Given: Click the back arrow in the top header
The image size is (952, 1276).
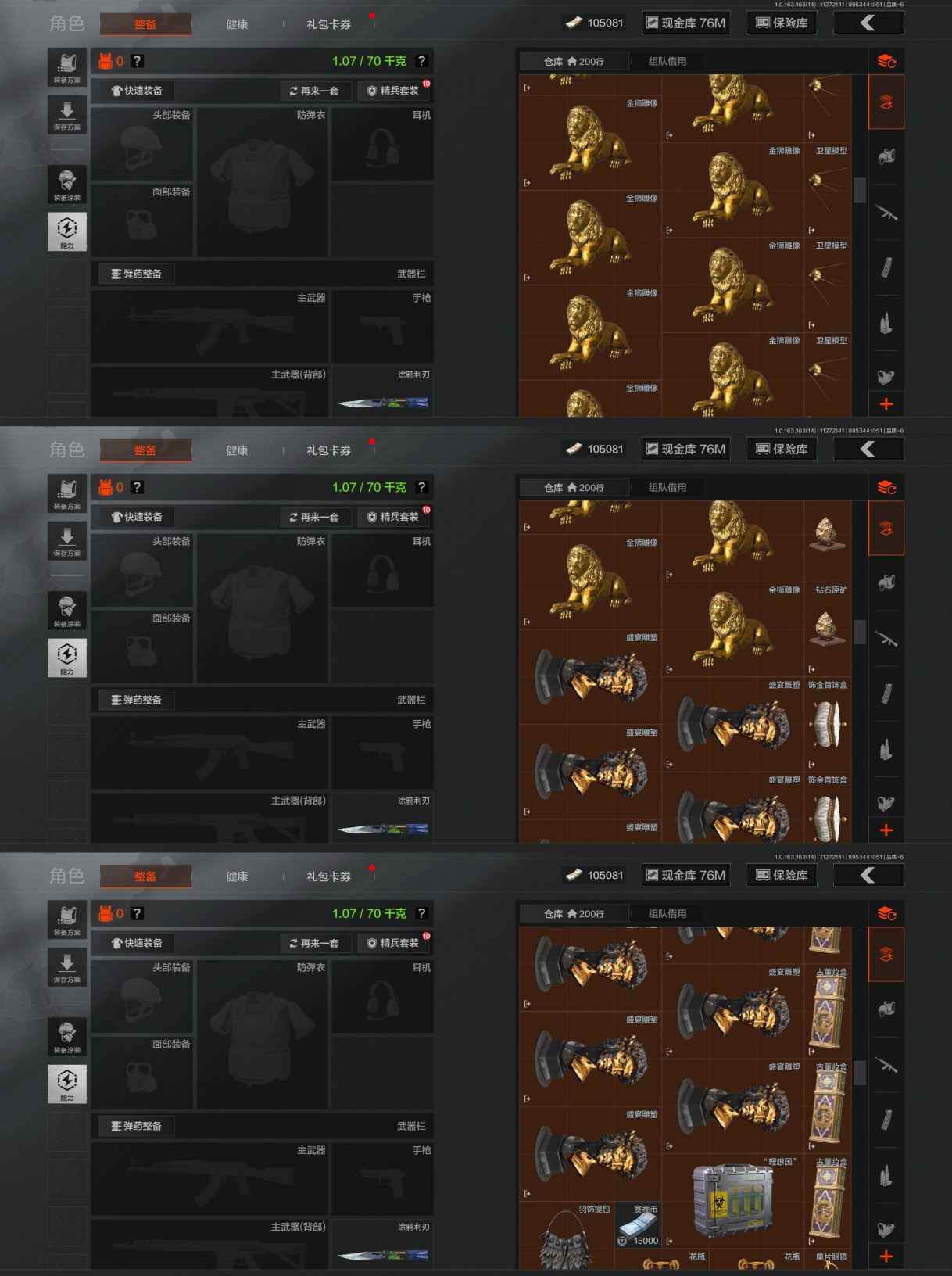Looking at the screenshot, I should coord(868,23).
